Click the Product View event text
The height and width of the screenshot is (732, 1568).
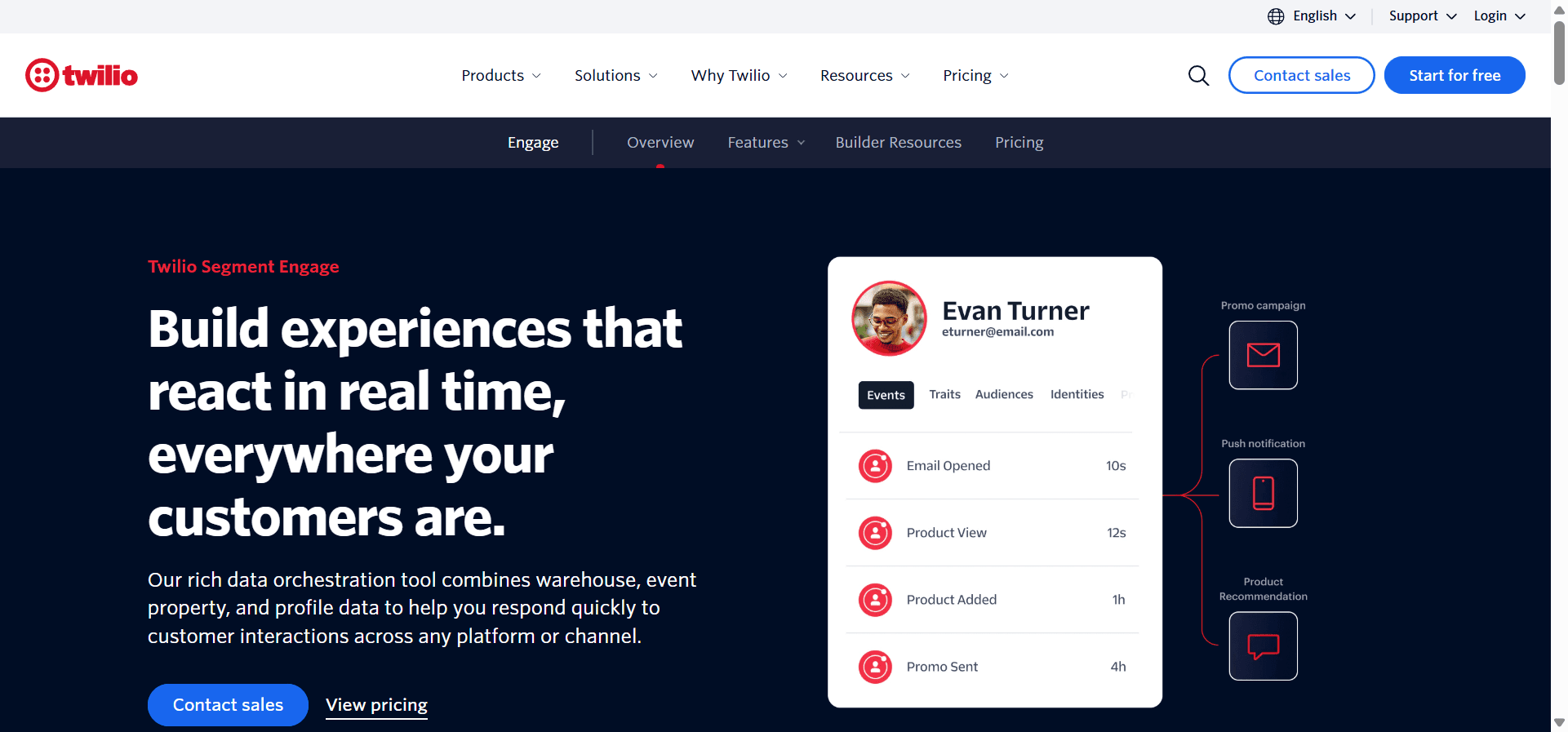(946, 533)
